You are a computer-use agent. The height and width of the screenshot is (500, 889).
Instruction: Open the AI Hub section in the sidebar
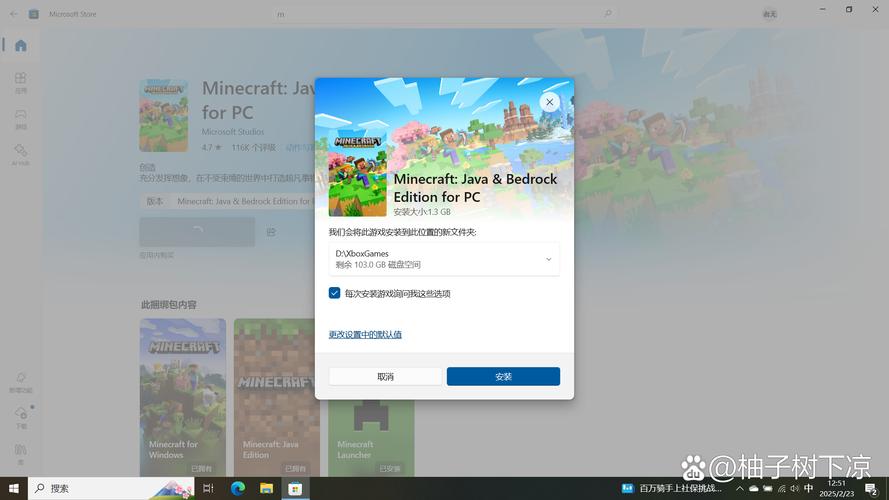point(21,155)
